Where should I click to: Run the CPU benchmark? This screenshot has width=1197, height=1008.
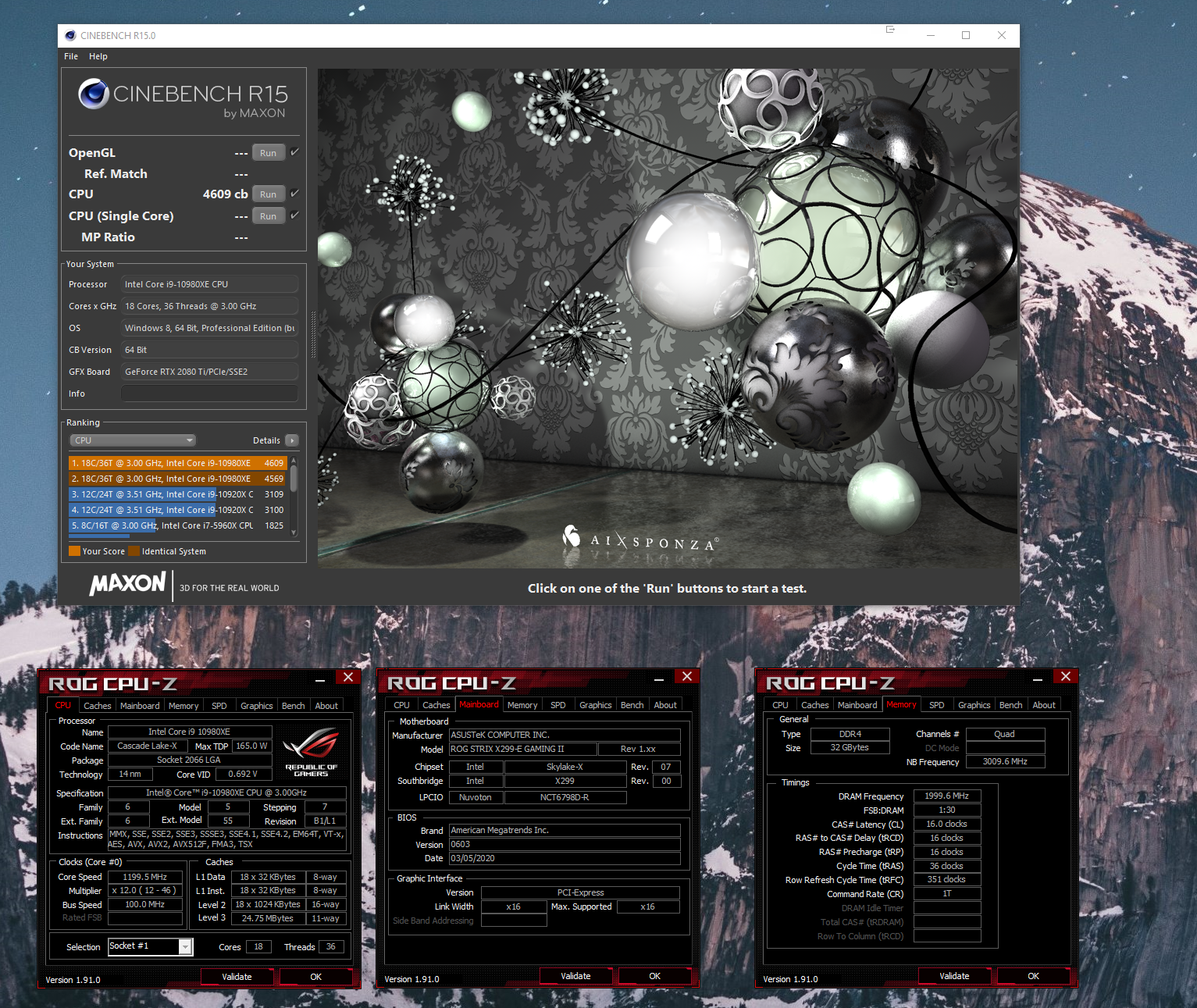click(x=268, y=194)
